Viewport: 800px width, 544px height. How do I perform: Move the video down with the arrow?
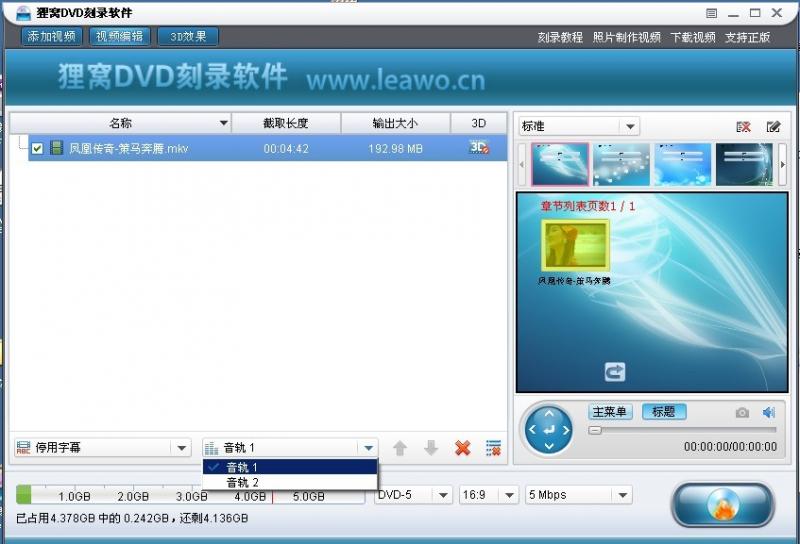point(431,448)
